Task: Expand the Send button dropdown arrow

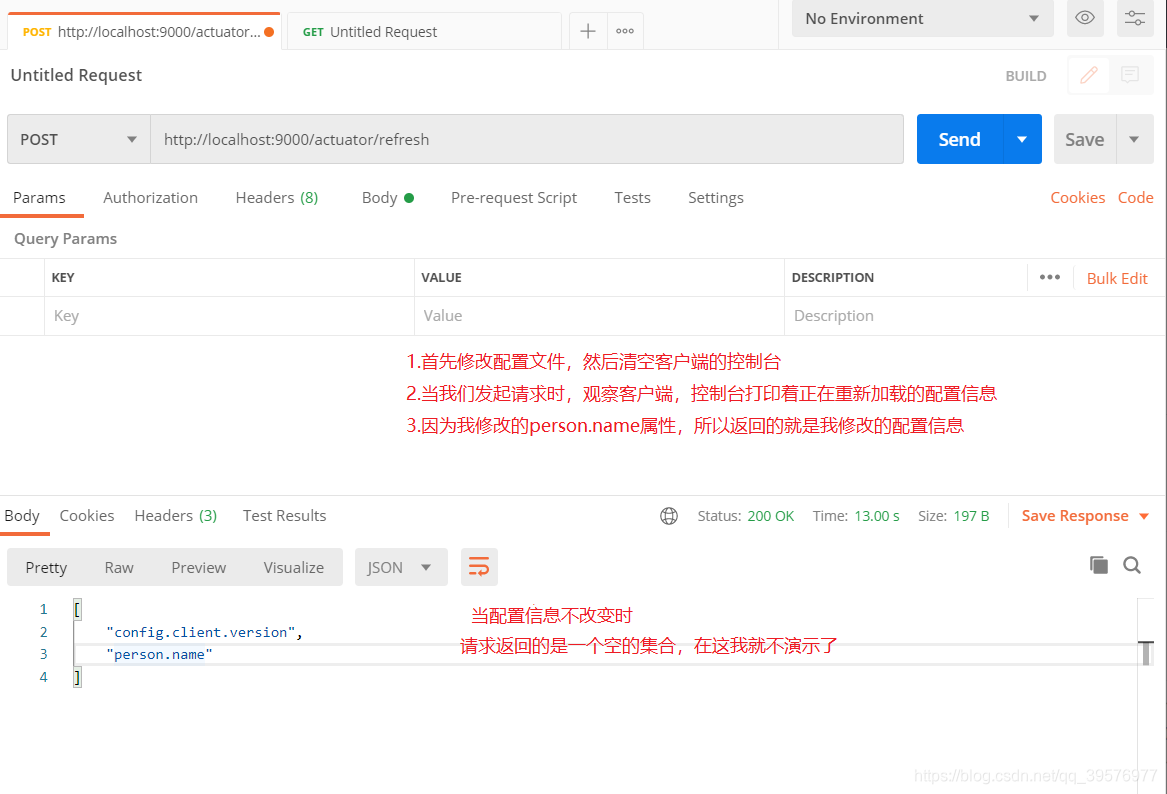Action: point(1022,139)
